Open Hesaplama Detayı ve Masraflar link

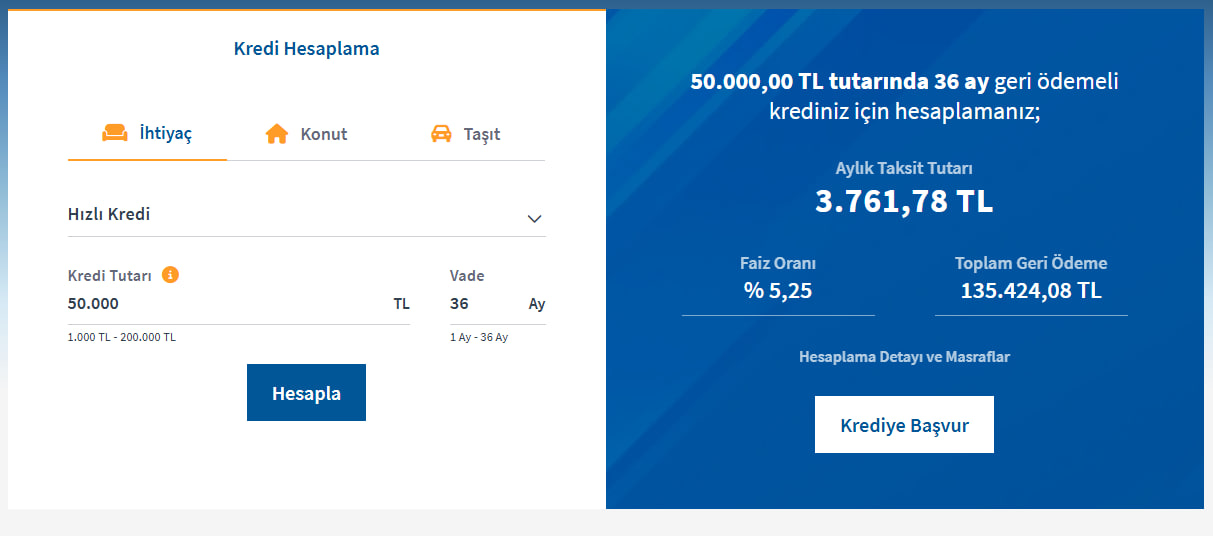[x=904, y=356]
